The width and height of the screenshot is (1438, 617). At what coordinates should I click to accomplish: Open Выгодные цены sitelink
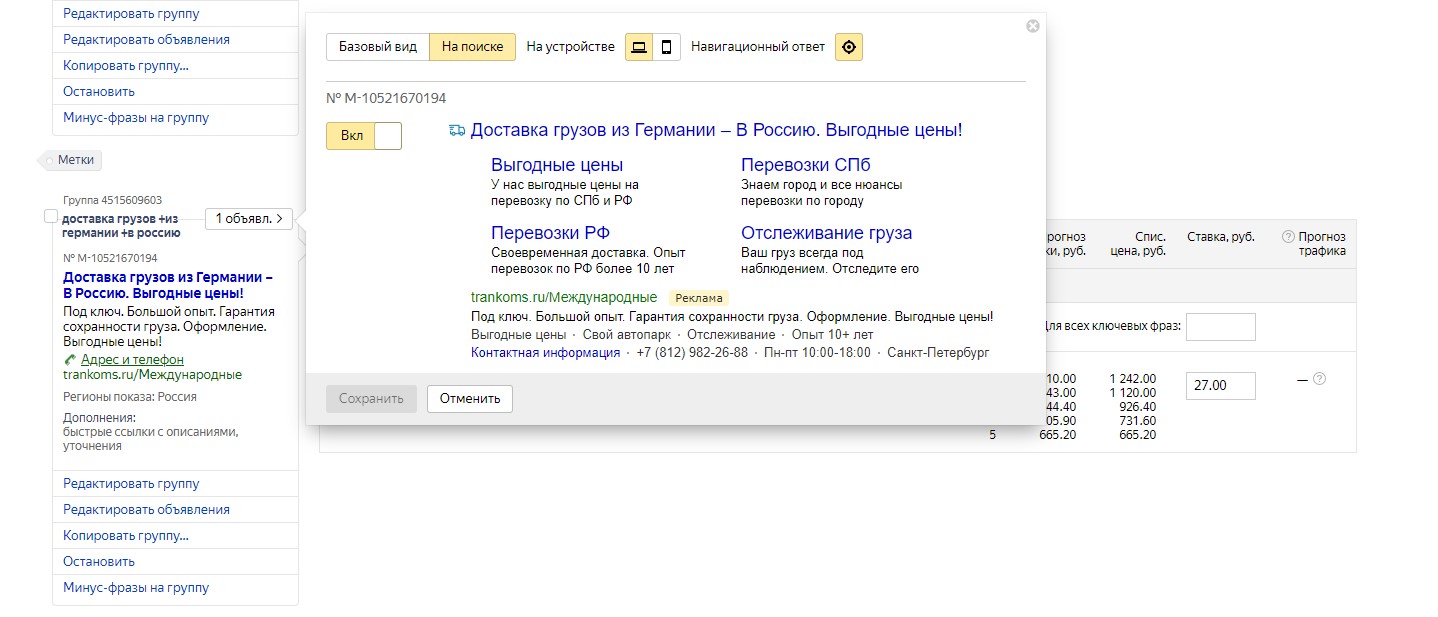(x=557, y=165)
